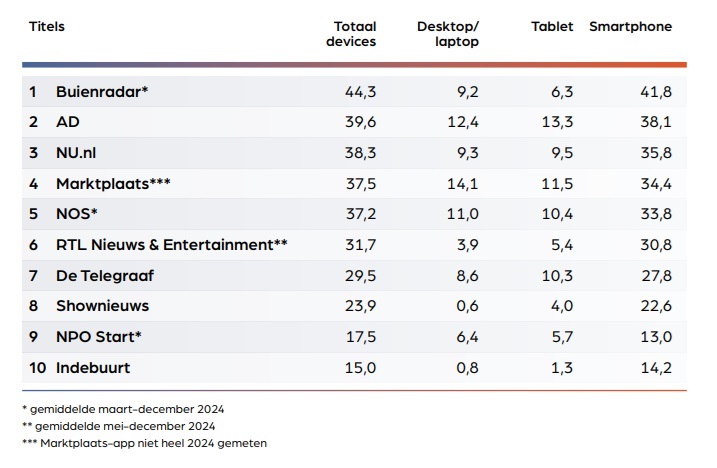Click NPO Start smartphone value 13,0
Image resolution: width=717 pixels, height=468 pixels.
[656, 337]
